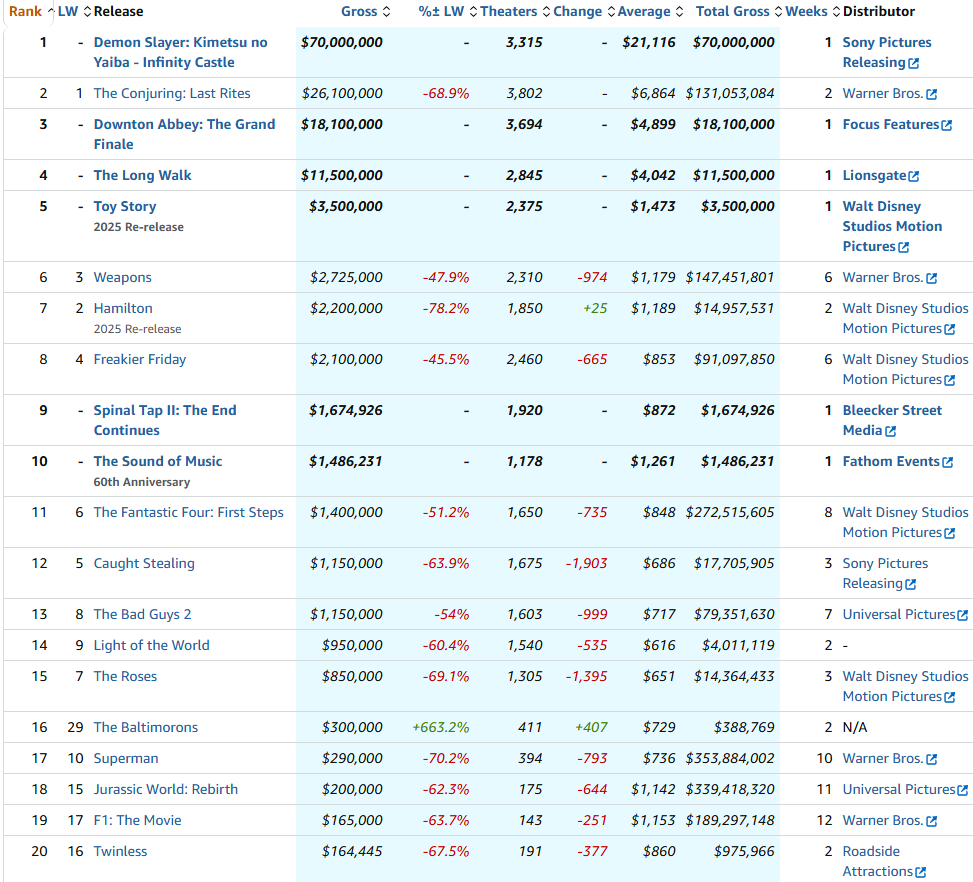Screen dimensions: 973x882
Task: Click the $353,884,002 total gross for Superman
Action: point(730,758)
